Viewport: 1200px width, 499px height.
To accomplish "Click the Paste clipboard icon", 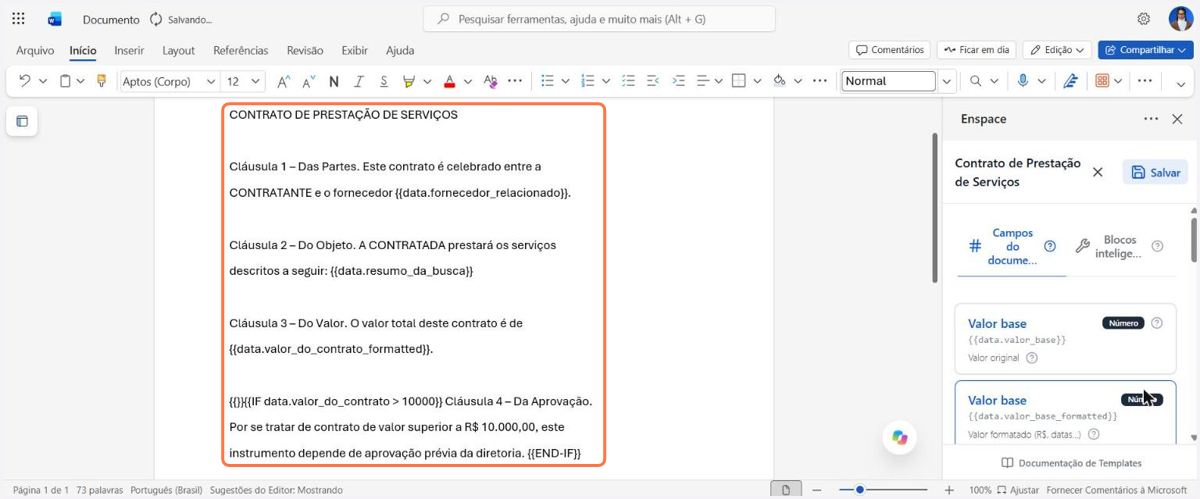I will 65,81.
